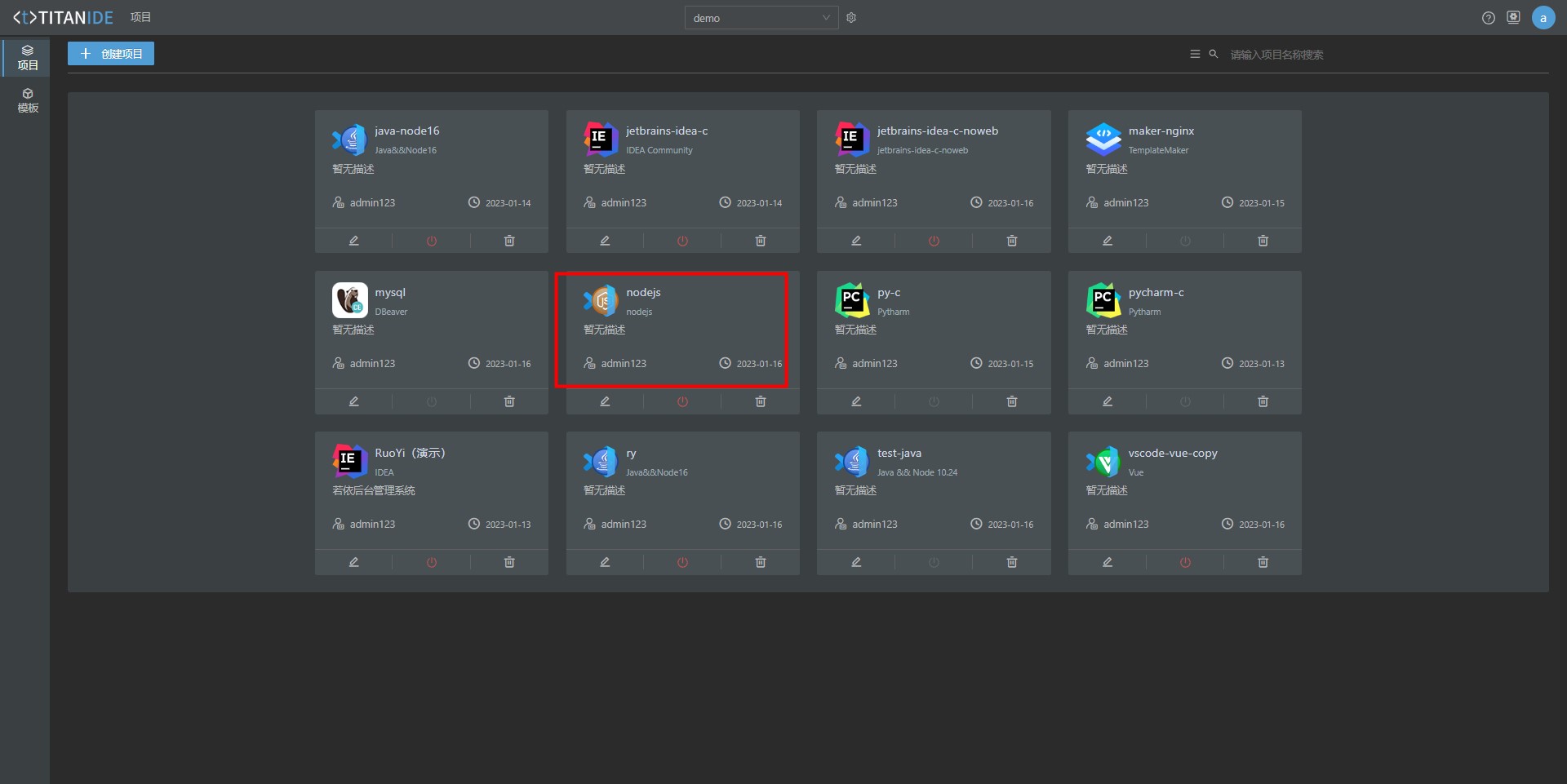The width and height of the screenshot is (1567, 784).
Task: Edit the test-java project
Action: (x=856, y=562)
